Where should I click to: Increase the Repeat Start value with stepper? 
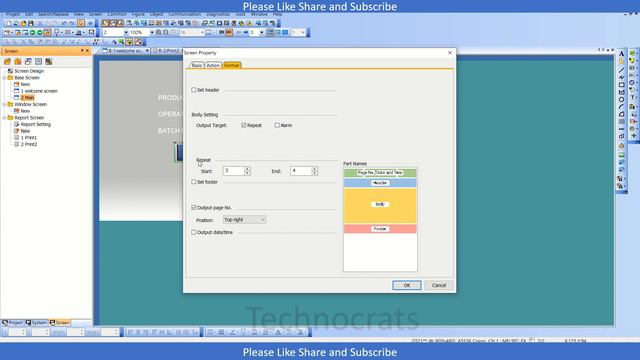tap(247, 169)
